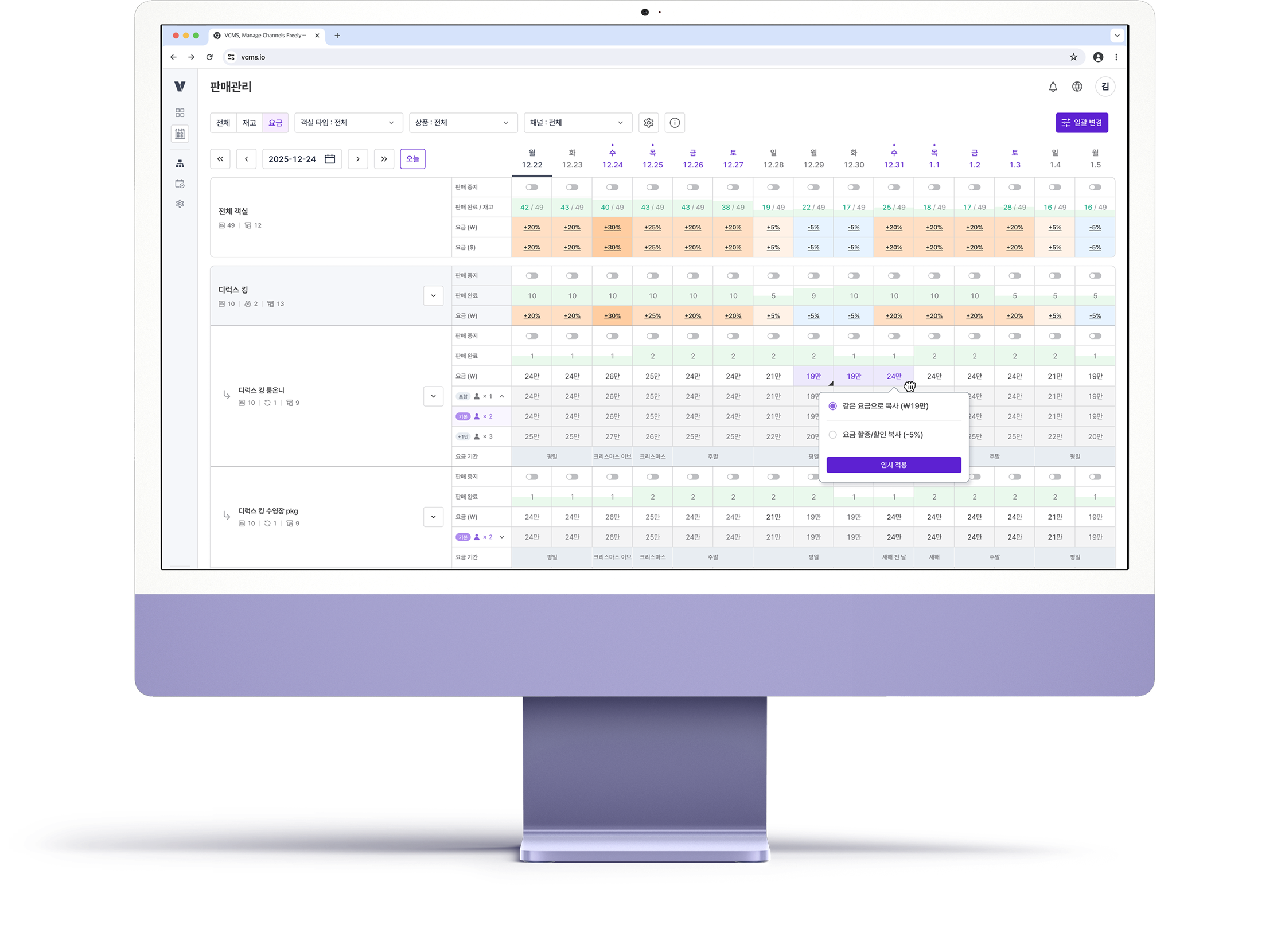Open the hierarchy tree icon in the sidebar
The image size is (1285, 952).
click(180, 164)
